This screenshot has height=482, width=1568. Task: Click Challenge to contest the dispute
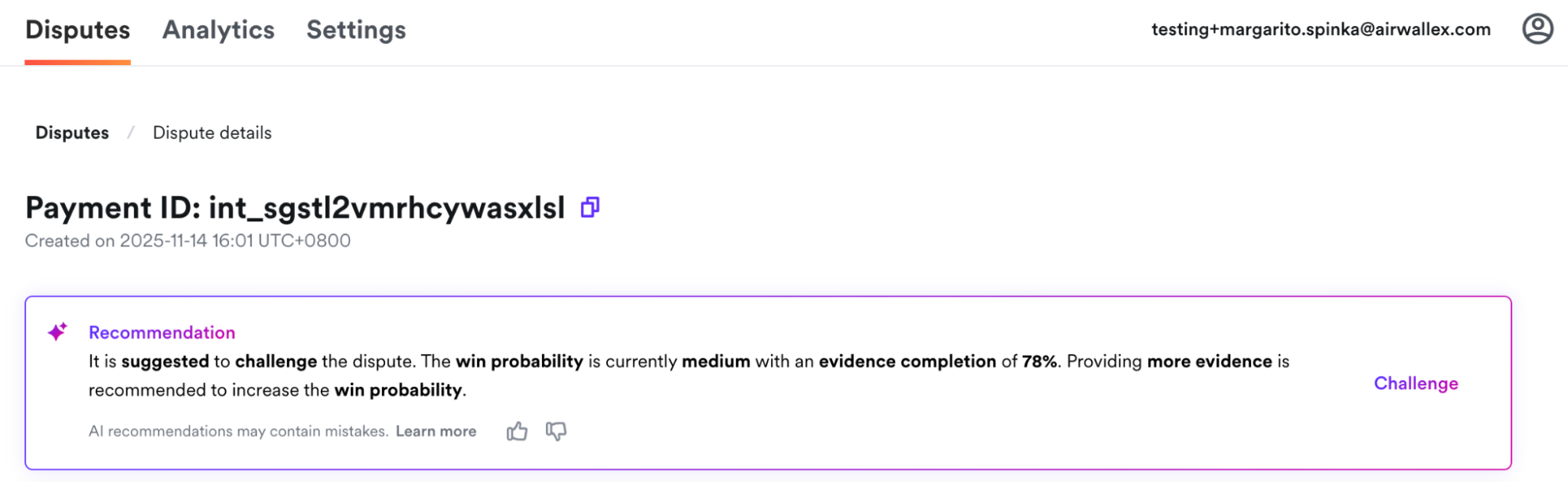[1415, 384]
